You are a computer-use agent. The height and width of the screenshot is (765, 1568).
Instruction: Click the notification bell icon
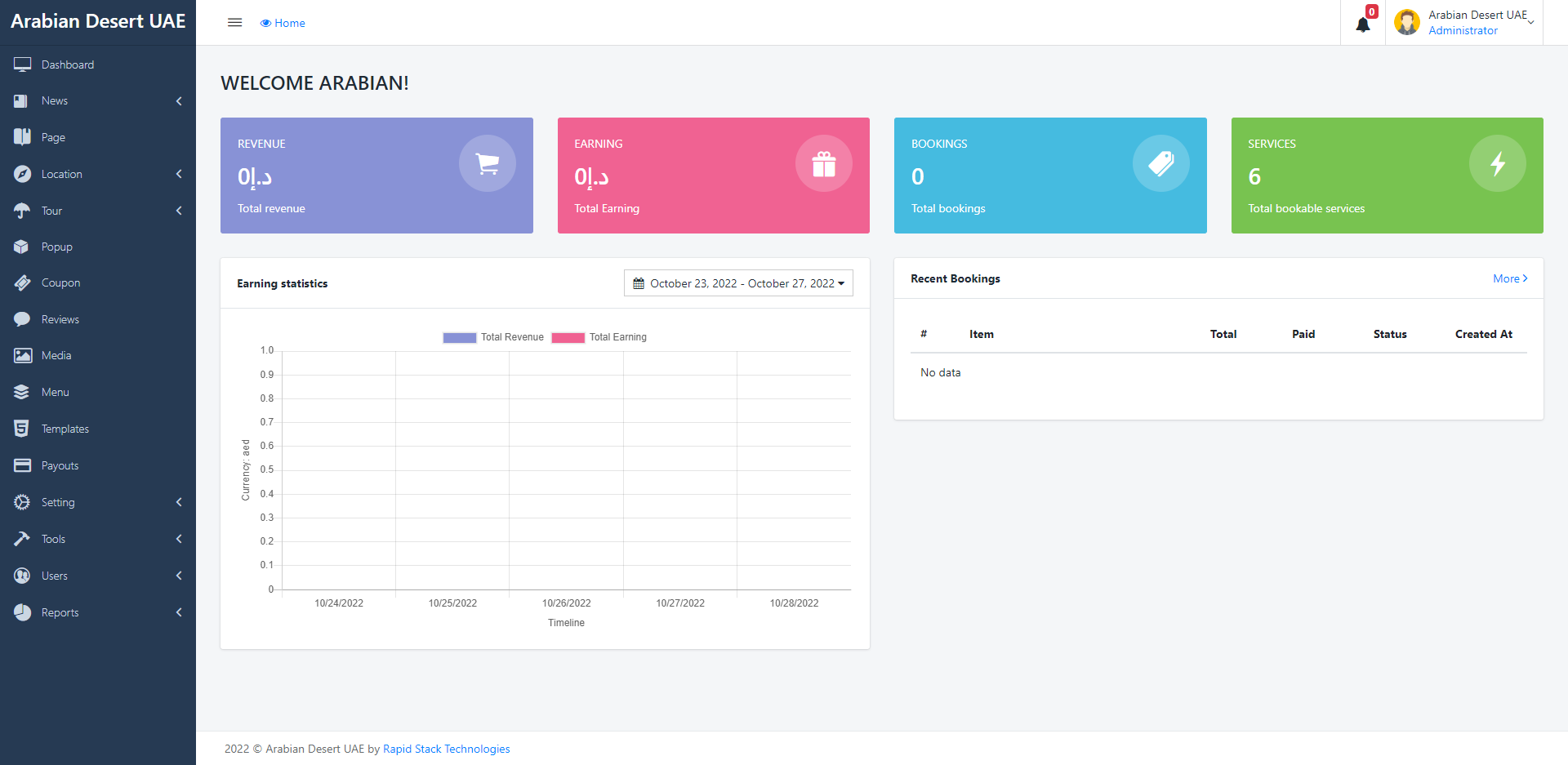click(1362, 24)
